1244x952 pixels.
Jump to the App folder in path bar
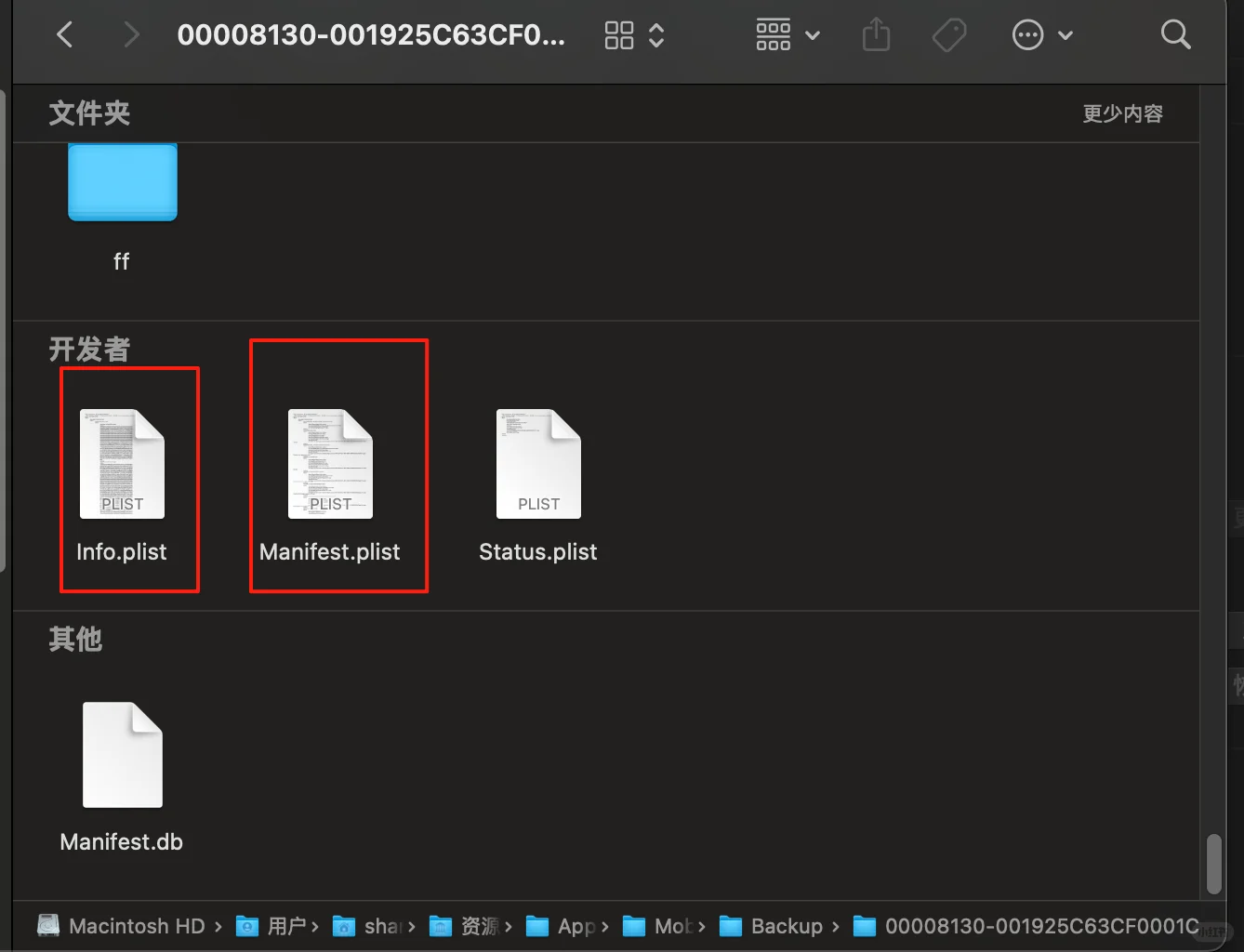tap(561, 926)
